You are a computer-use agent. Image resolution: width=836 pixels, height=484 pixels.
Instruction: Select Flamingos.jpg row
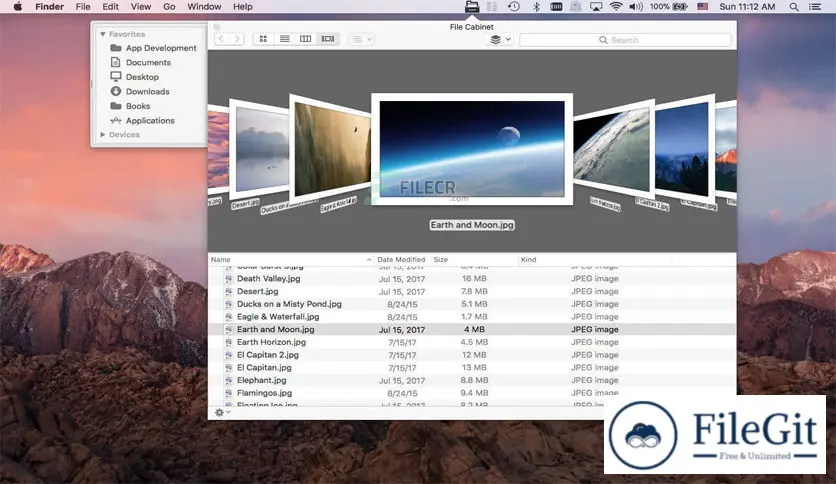pos(472,393)
